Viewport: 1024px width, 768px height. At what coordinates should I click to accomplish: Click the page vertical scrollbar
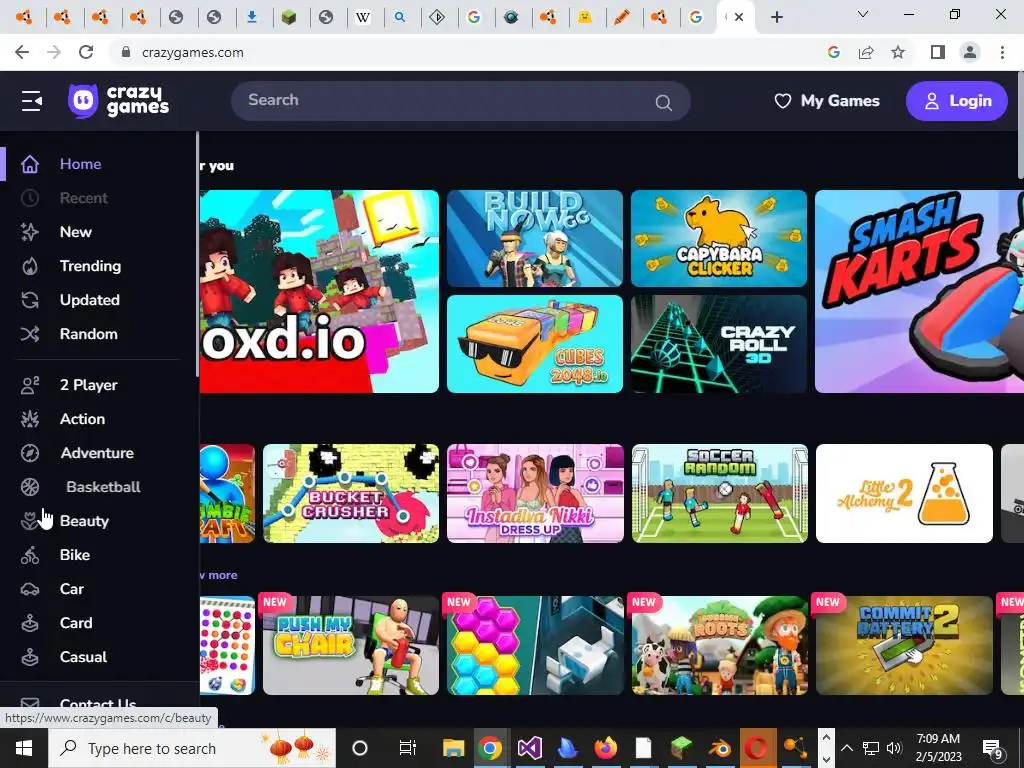click(x=1021, y=127)
